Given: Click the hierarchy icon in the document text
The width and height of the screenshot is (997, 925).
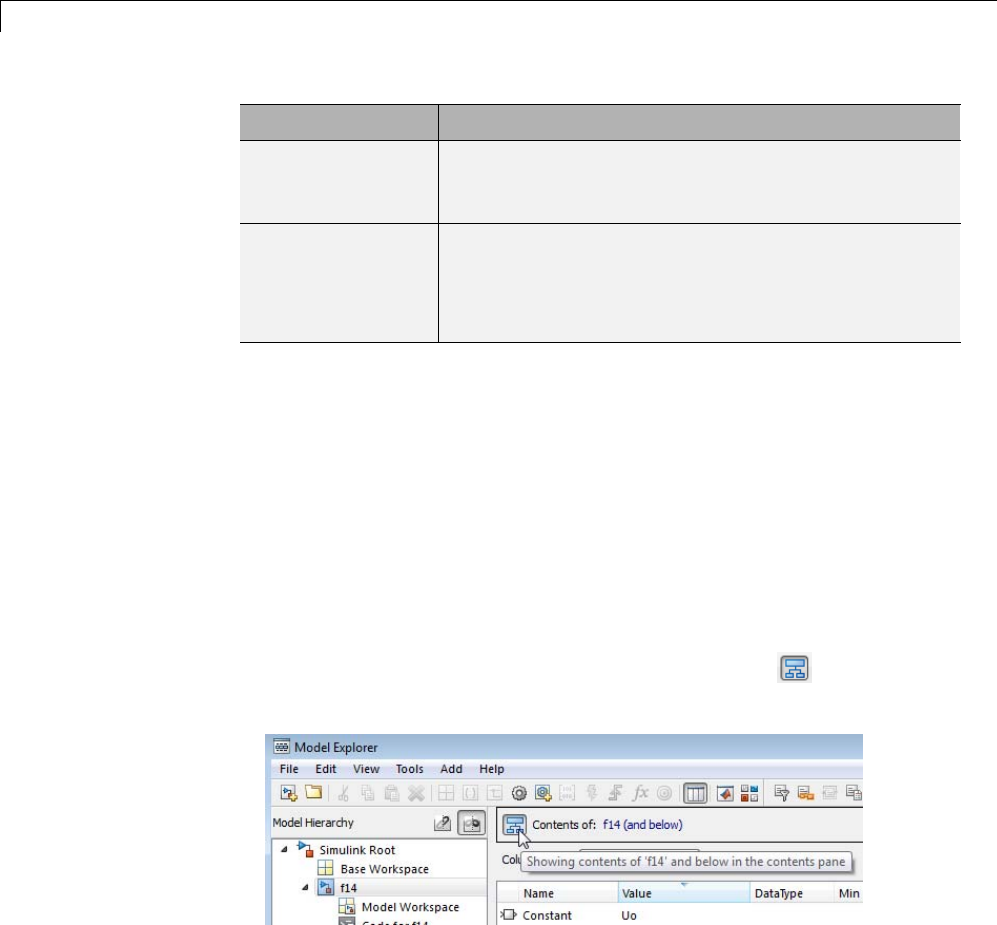Looking at the screenshot, I should click(x=794, y=668).
